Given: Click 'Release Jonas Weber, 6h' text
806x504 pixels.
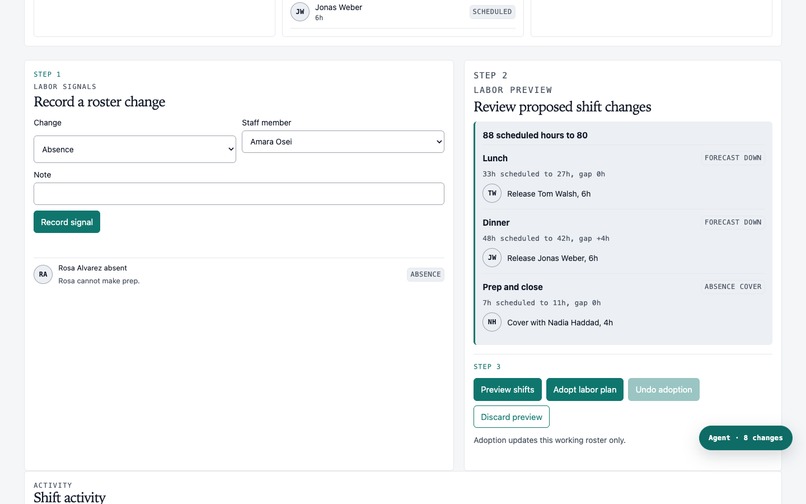Looking at the screenshot, I should (x=552, y=258).
